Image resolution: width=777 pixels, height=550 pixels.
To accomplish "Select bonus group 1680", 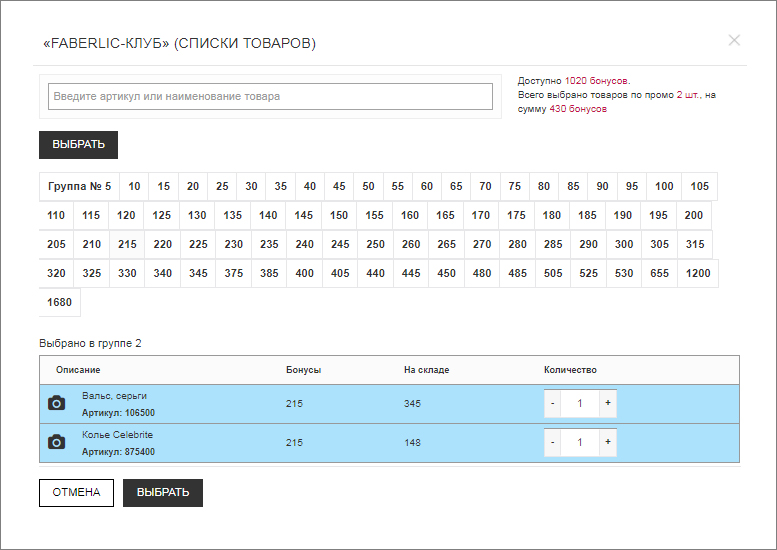I will coord(59,302).
